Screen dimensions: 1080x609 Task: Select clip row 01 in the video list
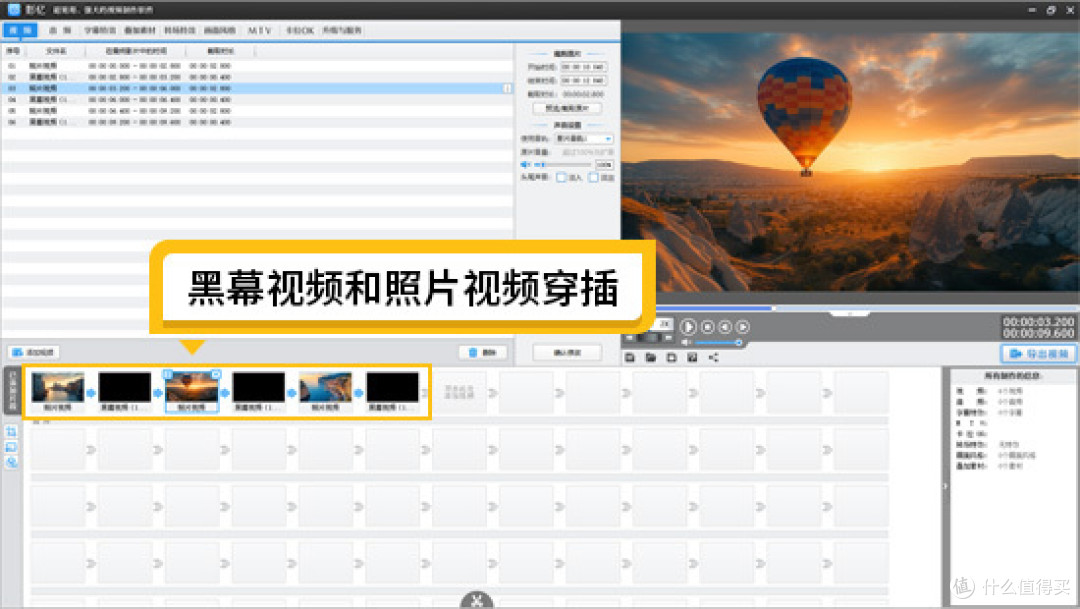pyautogui.click(x=256, y=65)
